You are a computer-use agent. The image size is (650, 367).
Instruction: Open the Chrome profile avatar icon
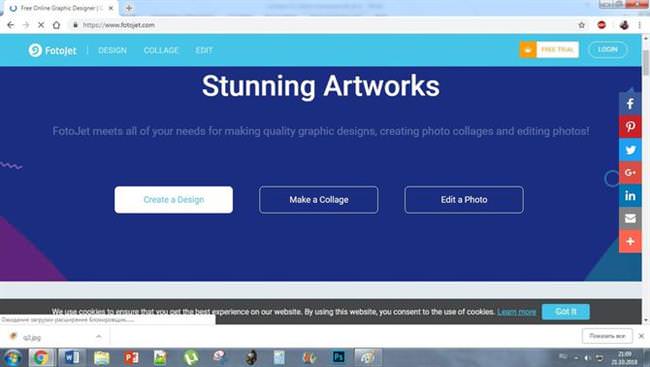624,25
